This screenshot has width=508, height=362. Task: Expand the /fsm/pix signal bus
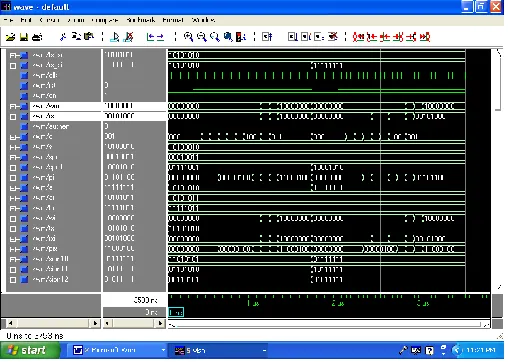(x=13, y=249)
